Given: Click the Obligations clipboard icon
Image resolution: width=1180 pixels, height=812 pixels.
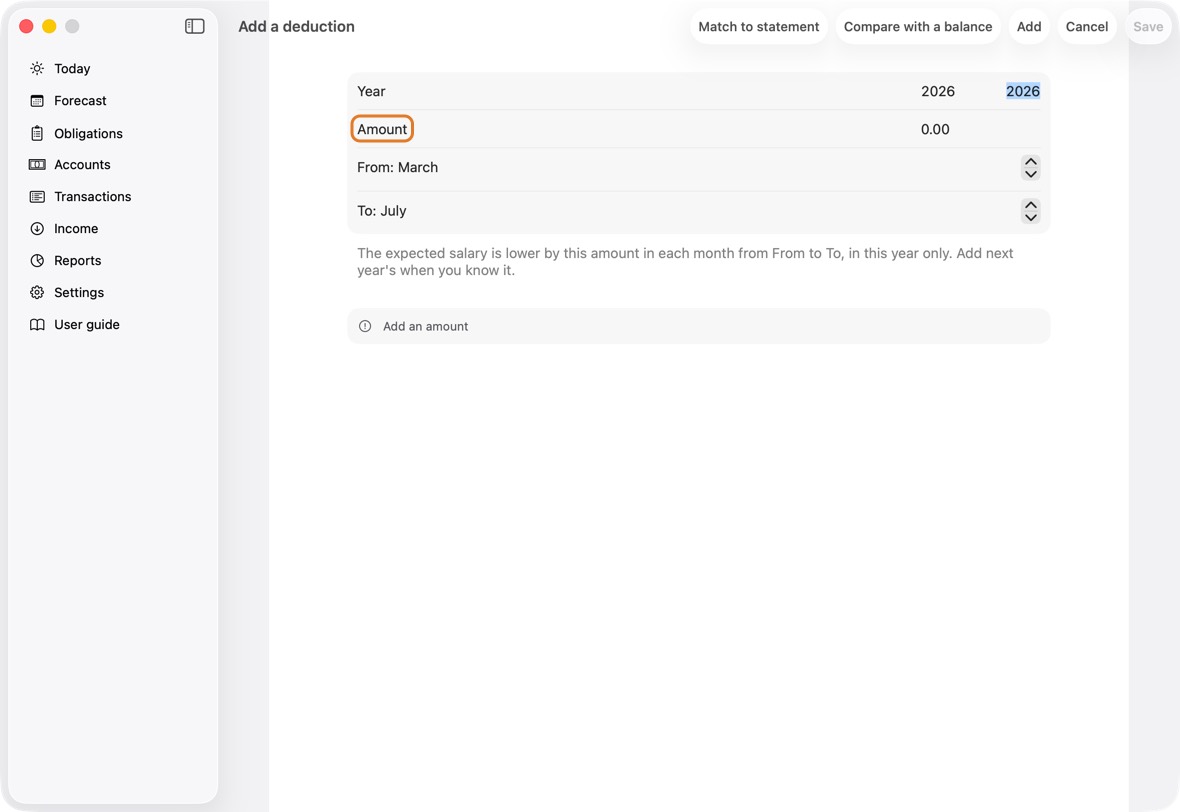Looking at the screenshot, I should (x=37, y=133).
